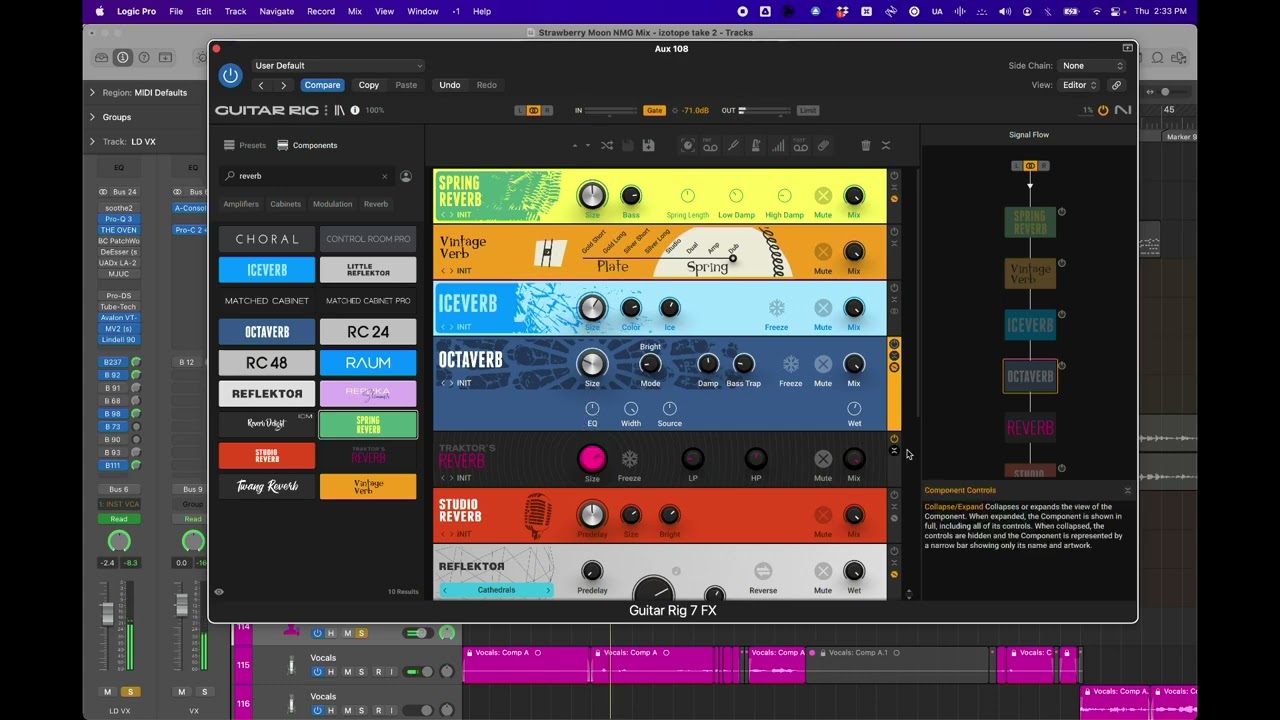Viewport: 1280px width, 720px height.
Task: Click the metronome icon in rack toolbar
Action: pyautogui.click(x=756, y=146)
